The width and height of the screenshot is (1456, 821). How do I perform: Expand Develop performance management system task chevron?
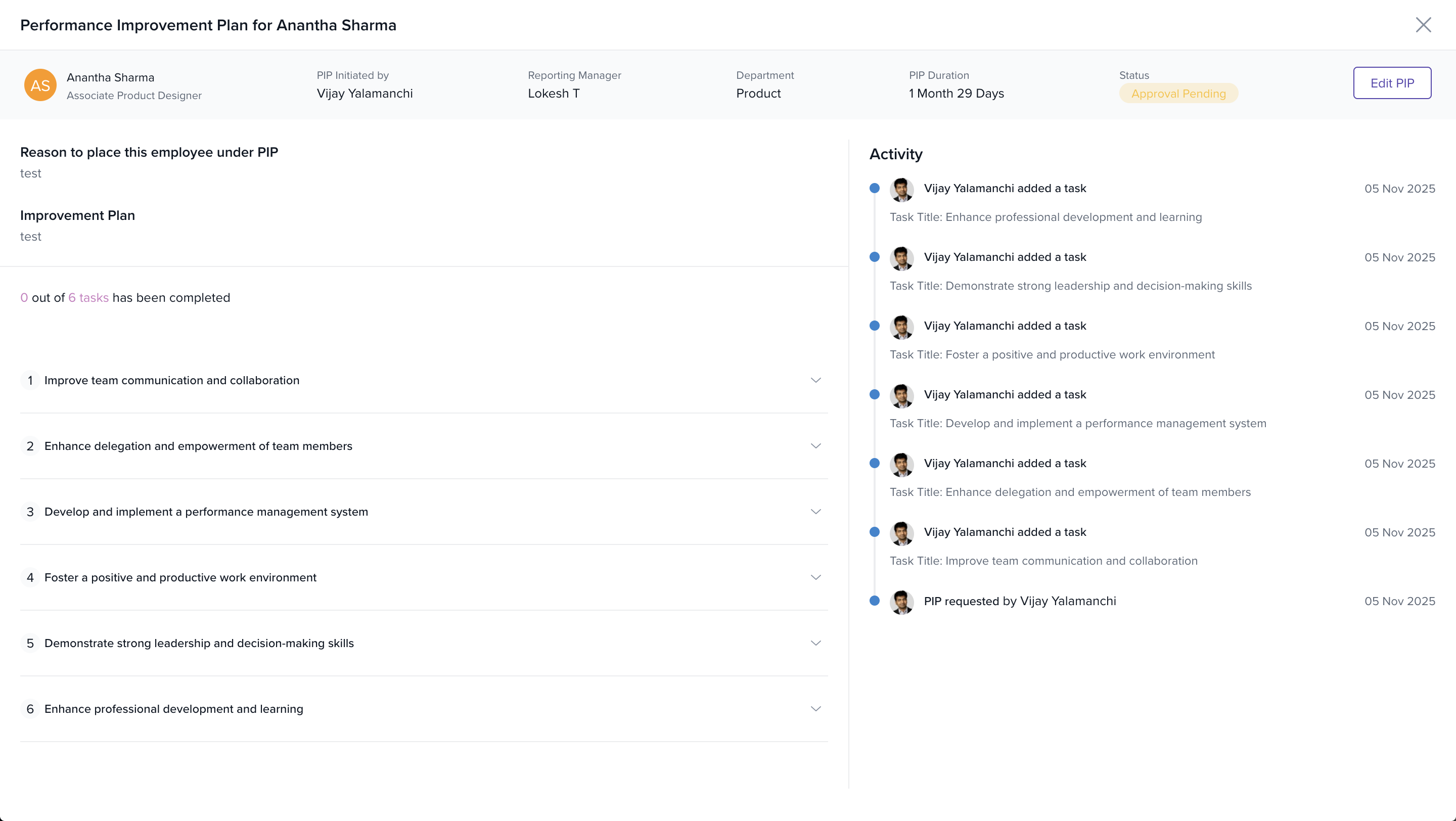pos(815,512)
